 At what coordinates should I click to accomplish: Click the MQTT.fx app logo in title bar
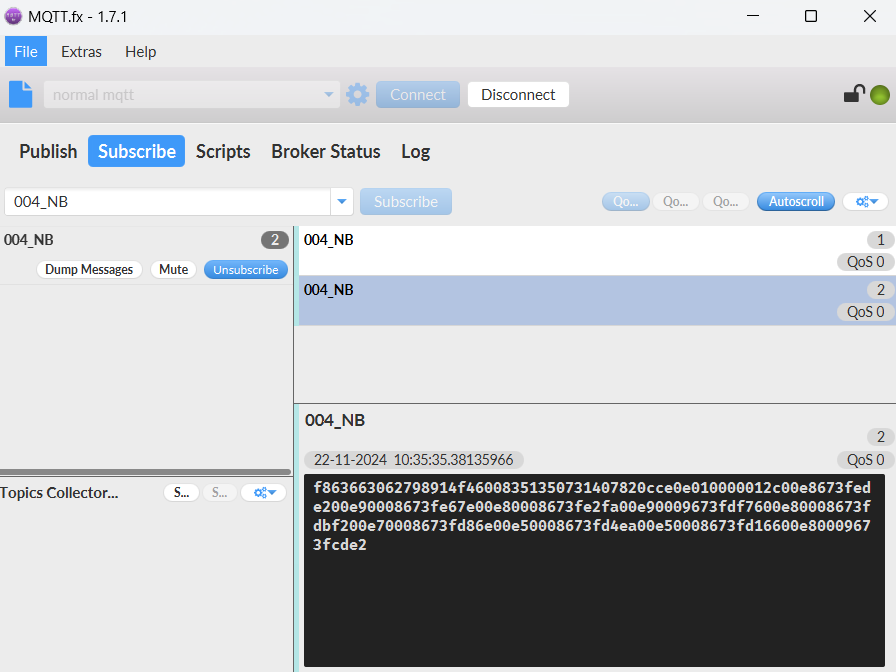[x=13, y=16]
